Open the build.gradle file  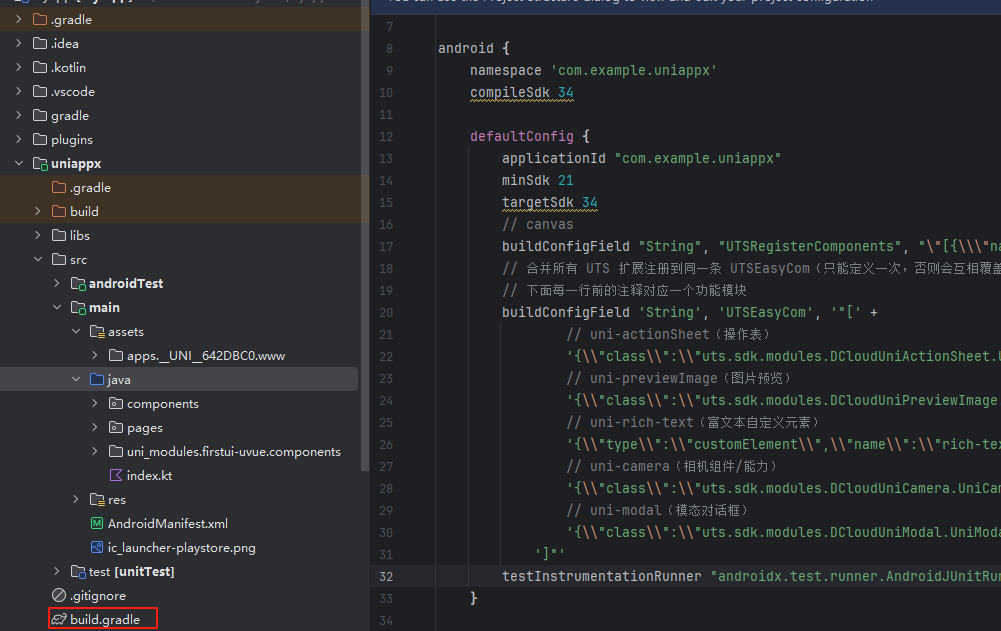pos(105,620)
